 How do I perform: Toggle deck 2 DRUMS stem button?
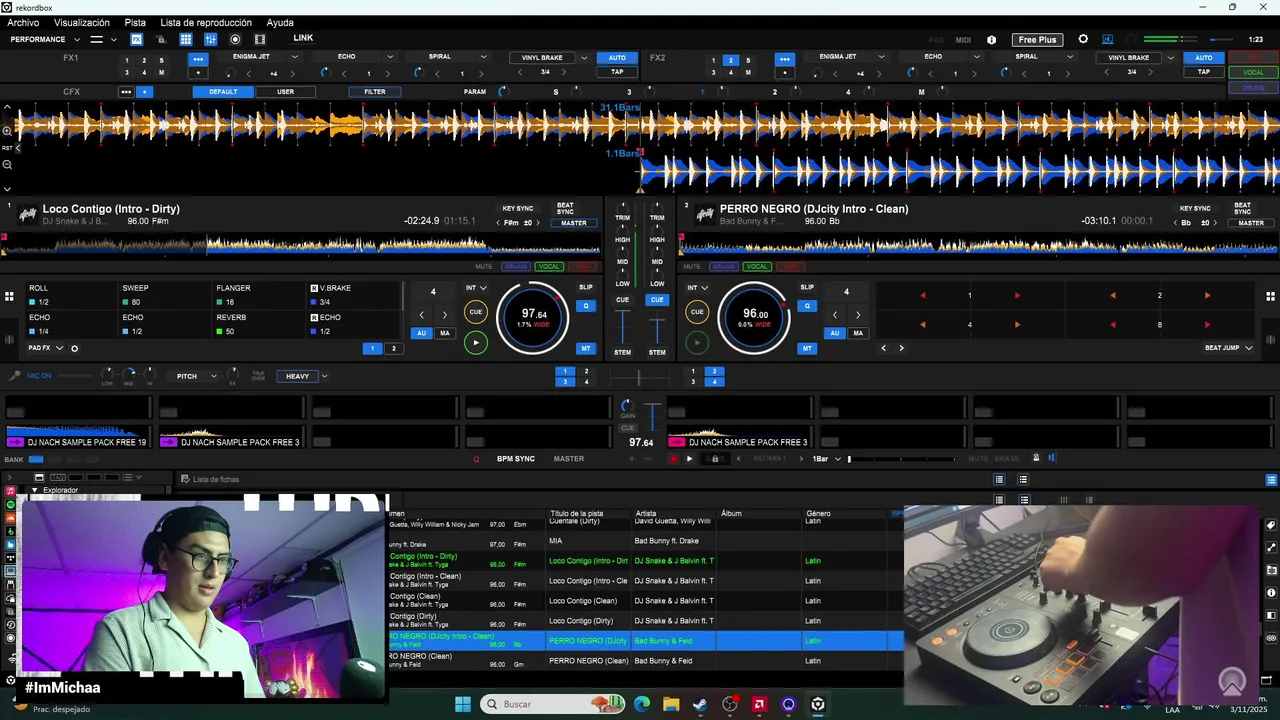click(724, 267)
